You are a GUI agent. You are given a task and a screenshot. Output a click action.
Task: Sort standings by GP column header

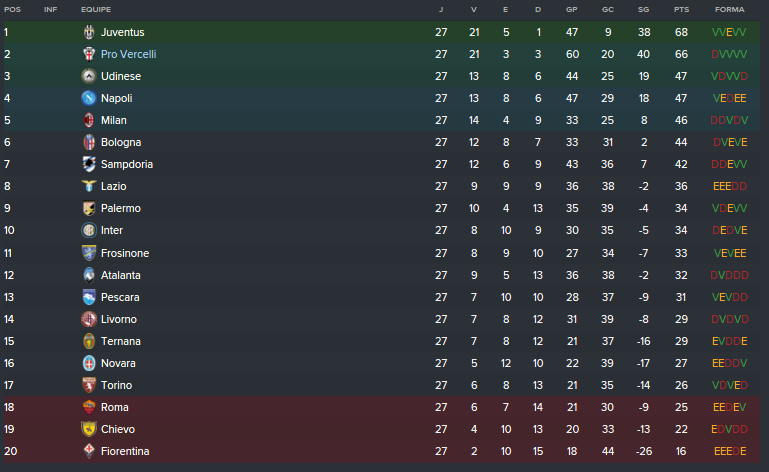pos(572,9)
